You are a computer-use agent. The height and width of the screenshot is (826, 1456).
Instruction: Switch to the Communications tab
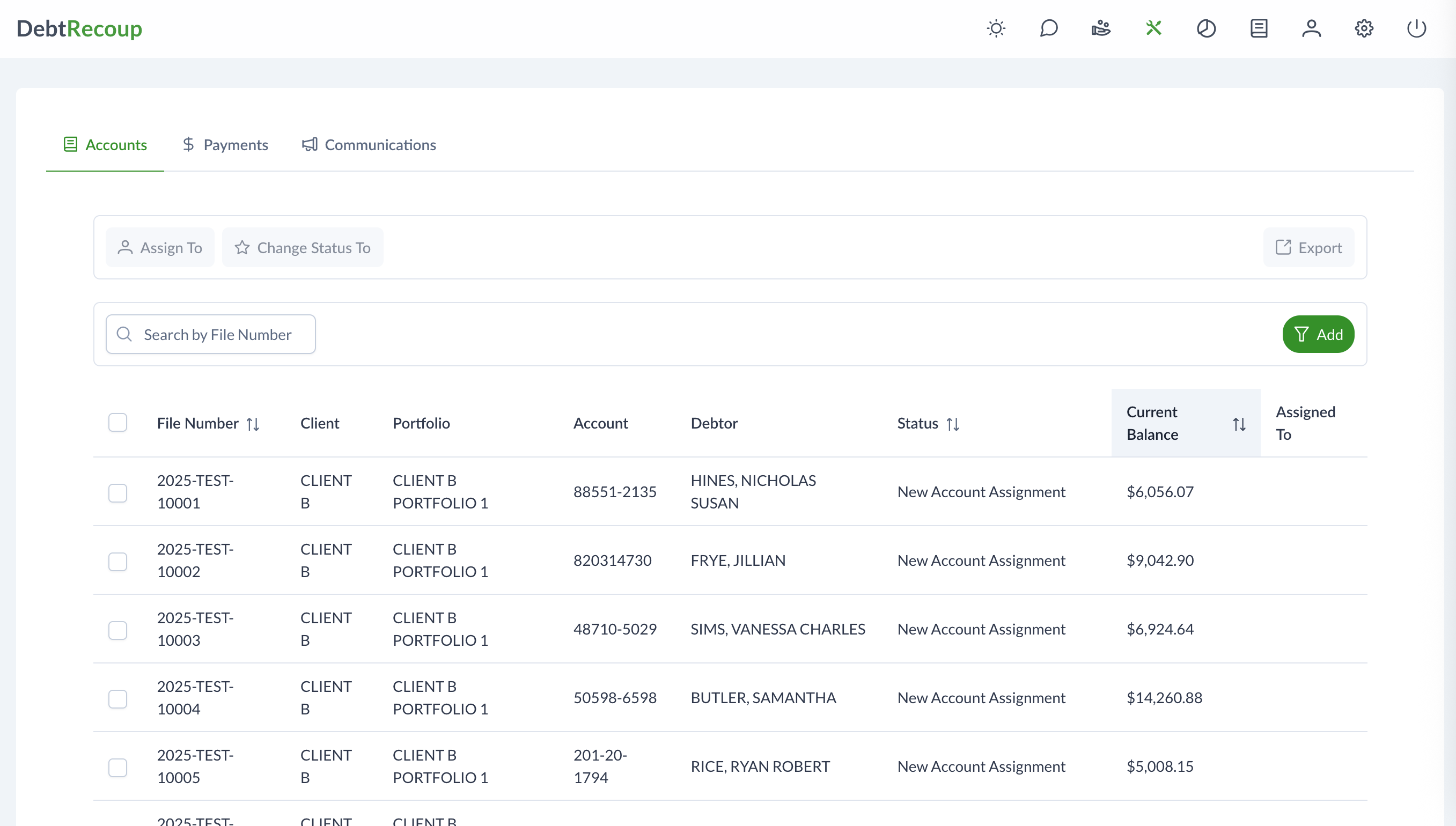tap(369, 145)
